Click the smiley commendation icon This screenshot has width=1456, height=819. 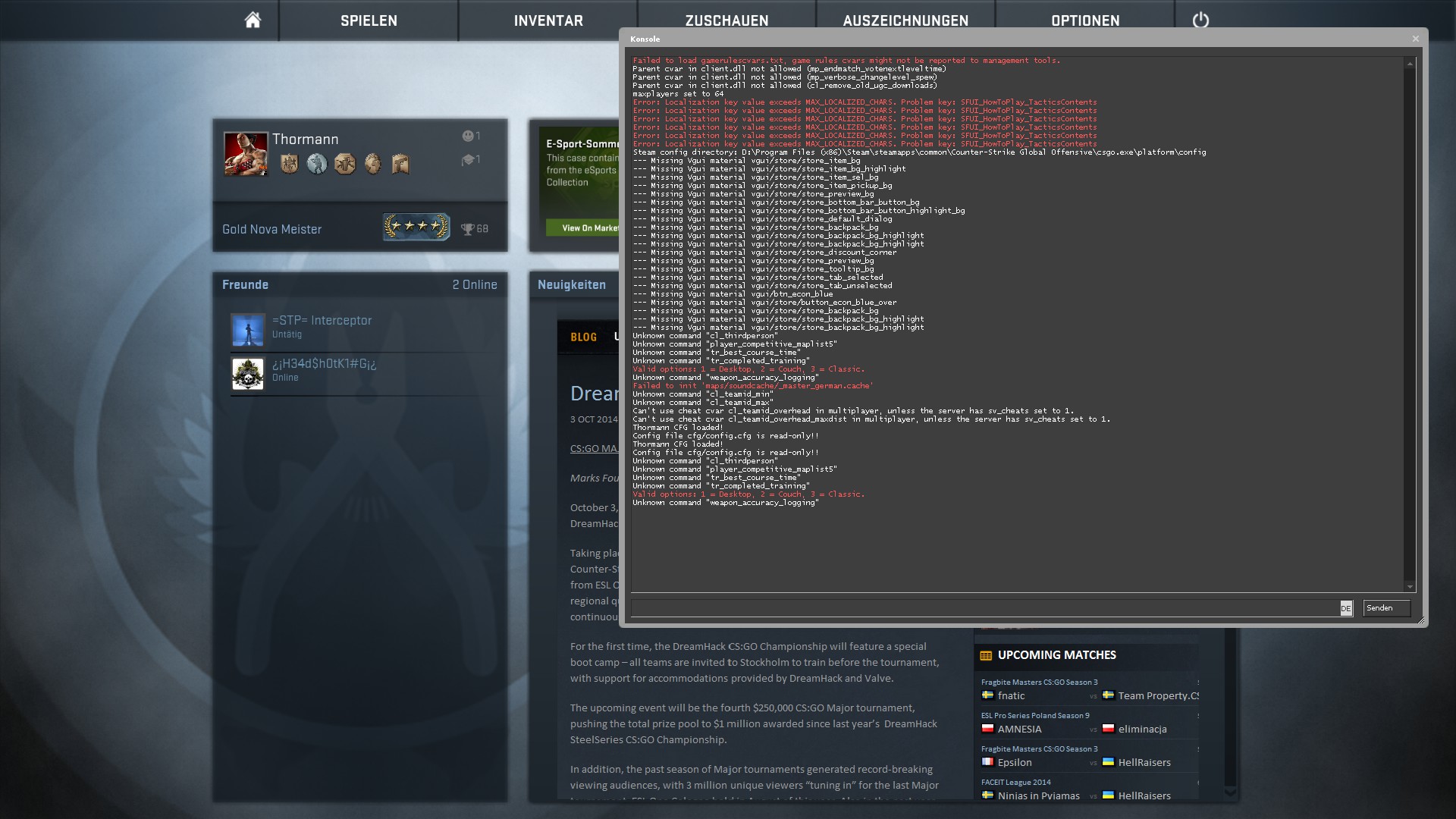pos(469,136)
